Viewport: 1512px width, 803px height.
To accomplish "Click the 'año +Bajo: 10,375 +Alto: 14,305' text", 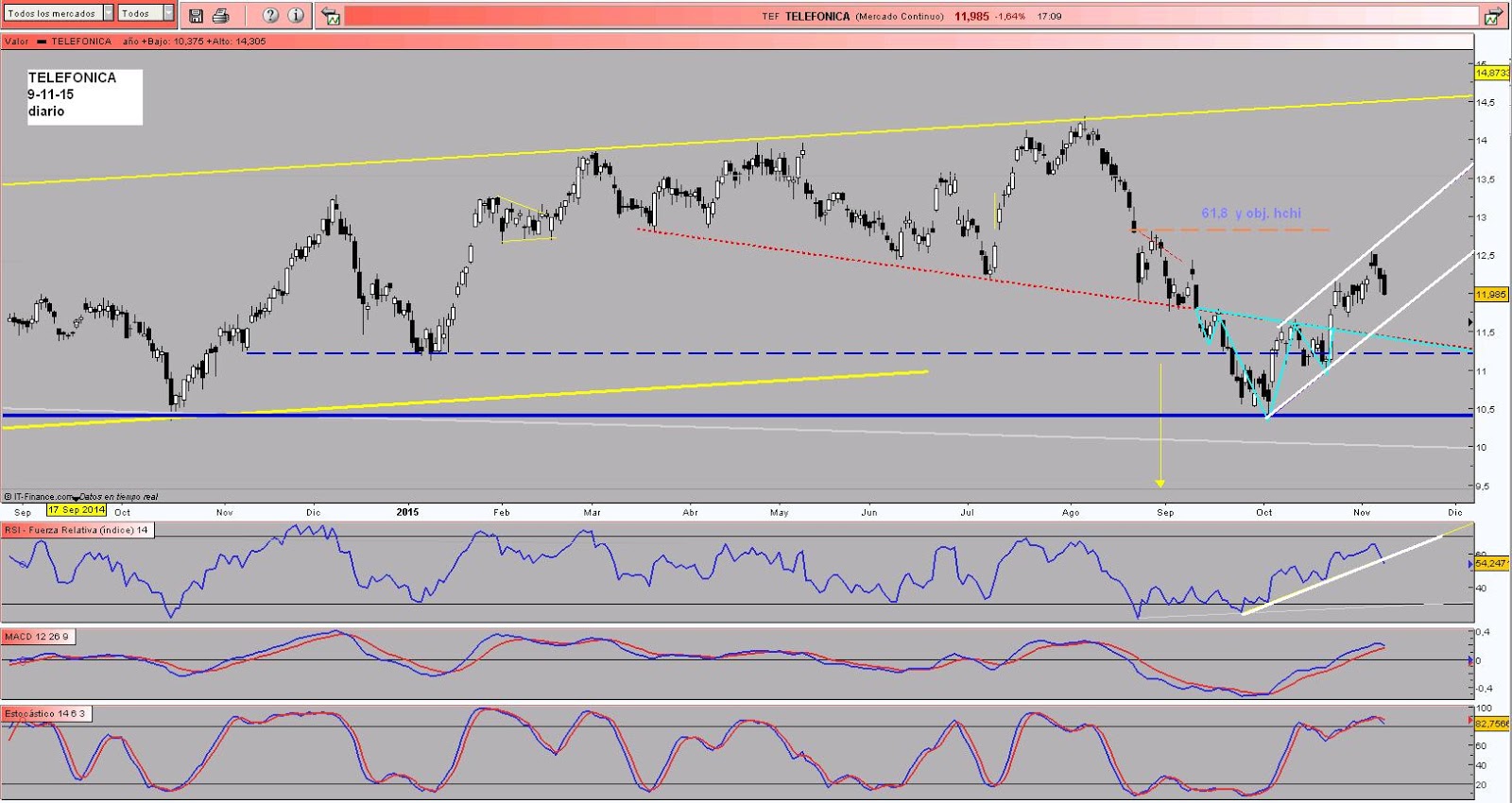I will pos(195,42).
